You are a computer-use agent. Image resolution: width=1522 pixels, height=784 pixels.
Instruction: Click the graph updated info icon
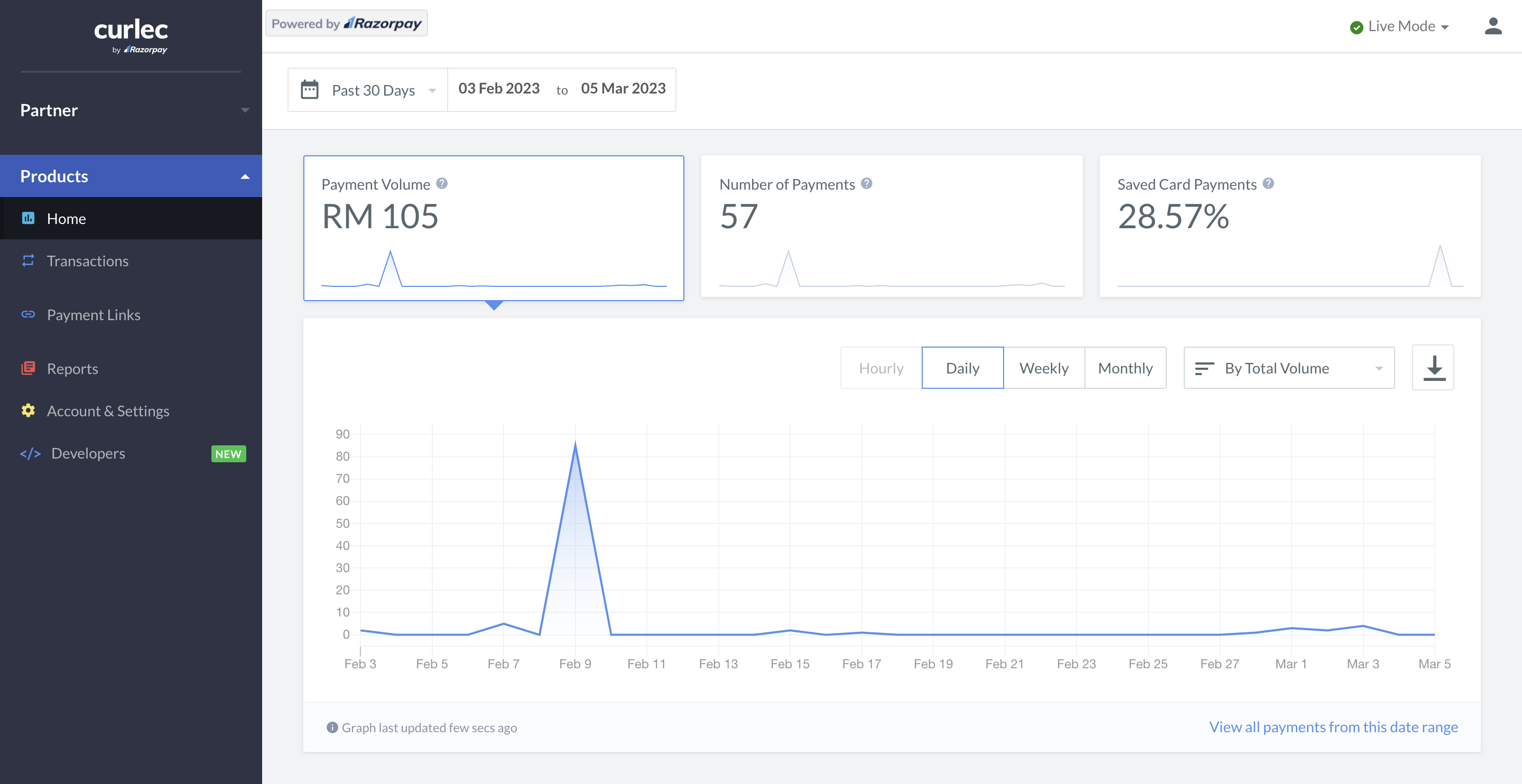[x=332, y=727]
